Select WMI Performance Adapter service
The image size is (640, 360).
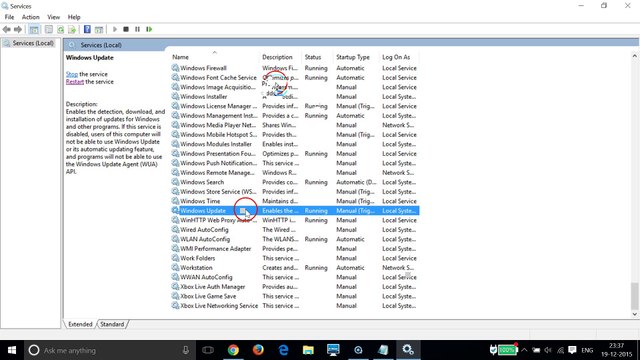[x=295, y=249]
